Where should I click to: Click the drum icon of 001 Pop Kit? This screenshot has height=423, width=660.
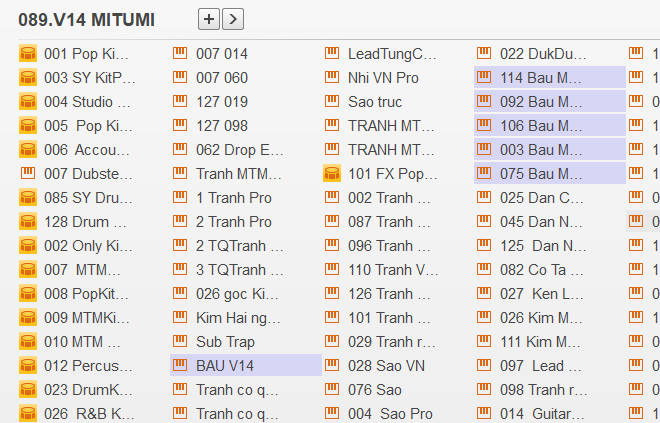point(28,54)
